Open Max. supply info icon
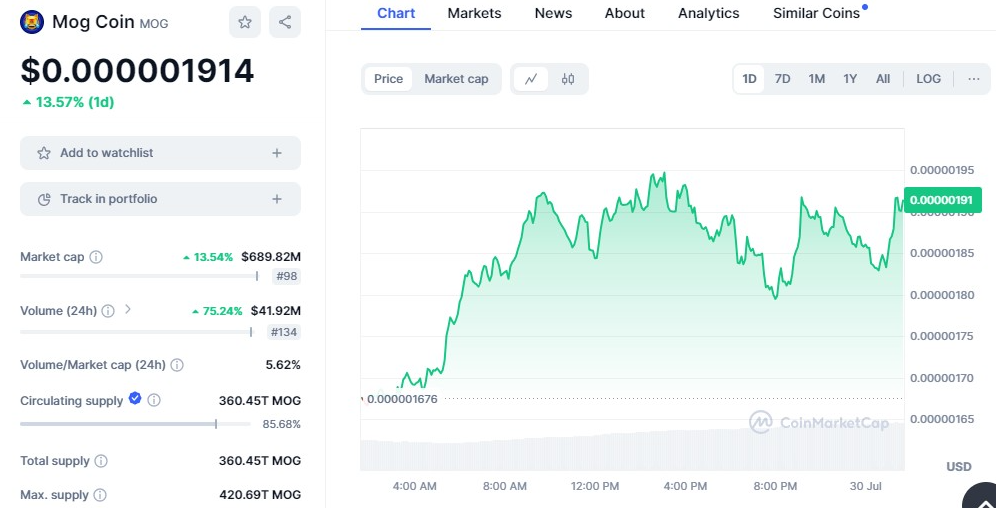 (100, 495)
